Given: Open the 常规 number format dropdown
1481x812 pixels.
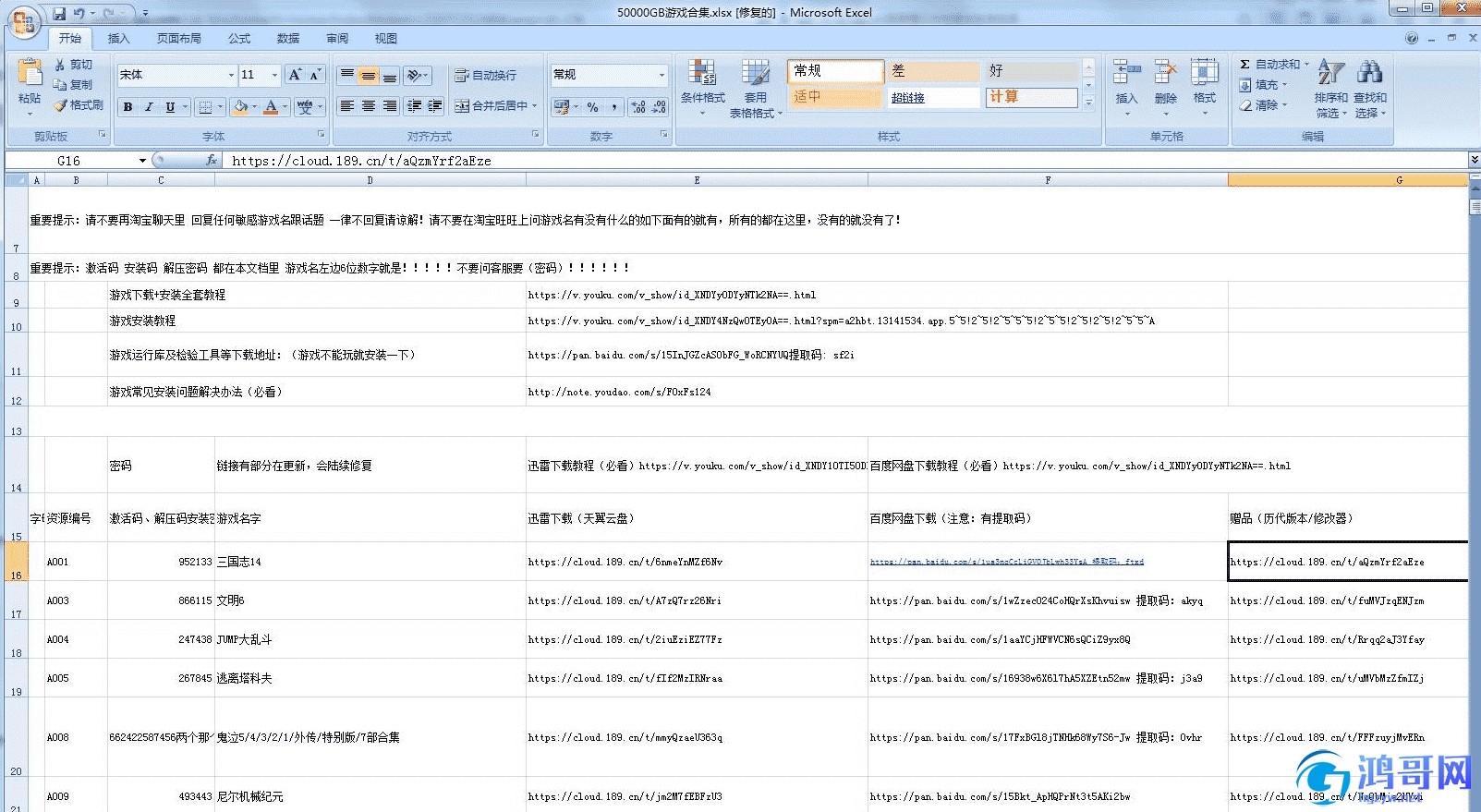Looking at the screenshot, I should (662, 75).
